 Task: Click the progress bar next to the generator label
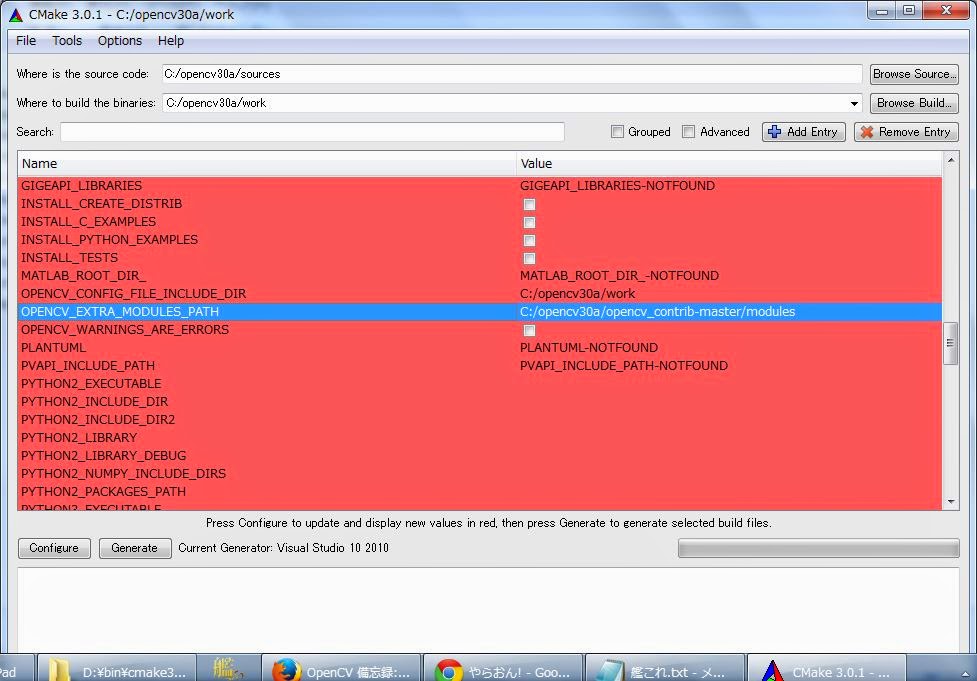click(x=818, y=548)
